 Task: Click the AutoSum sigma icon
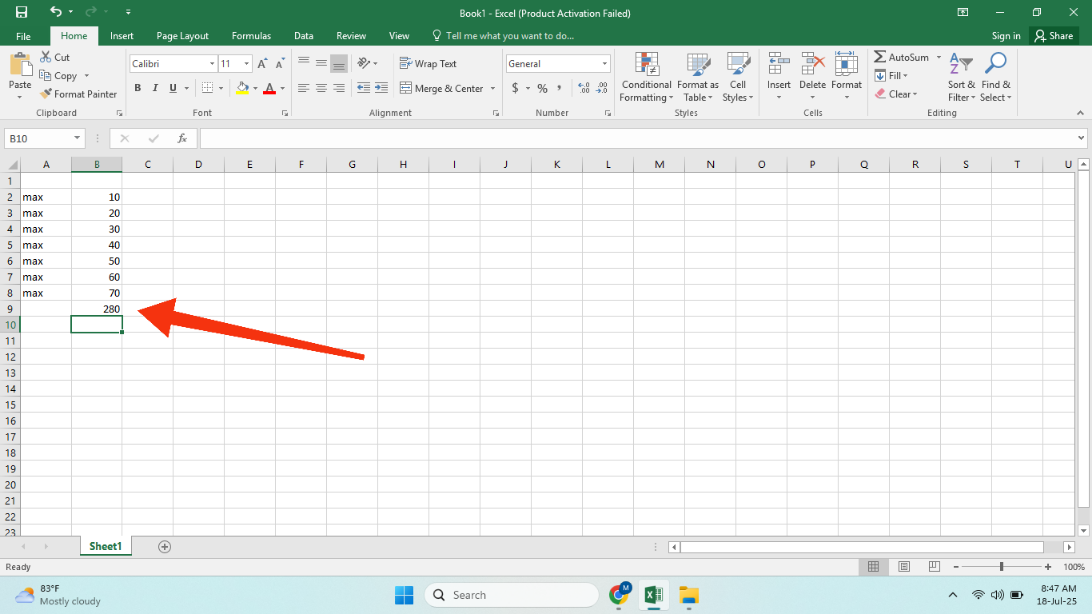tap(880, 57)
